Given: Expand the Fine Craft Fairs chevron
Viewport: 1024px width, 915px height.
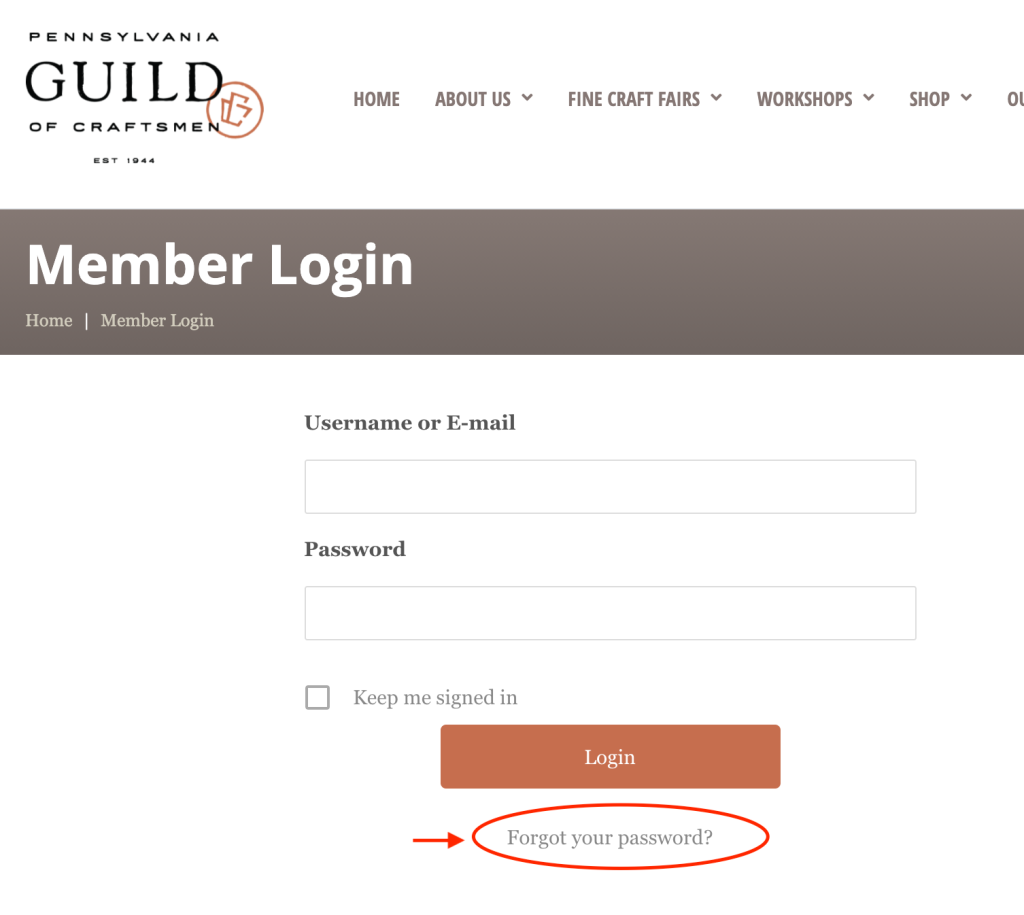Looking at the screenshot, I should (x=716, y=98).
